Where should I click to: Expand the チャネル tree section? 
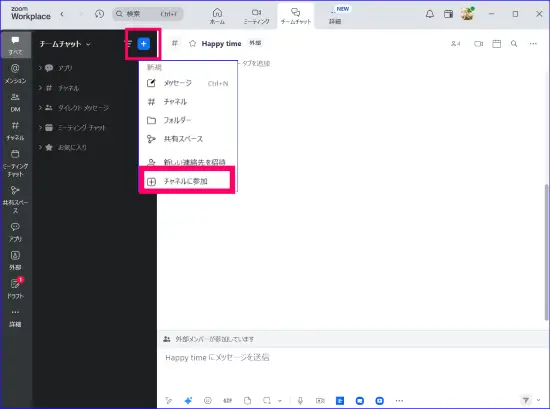(x=40, y=88)
